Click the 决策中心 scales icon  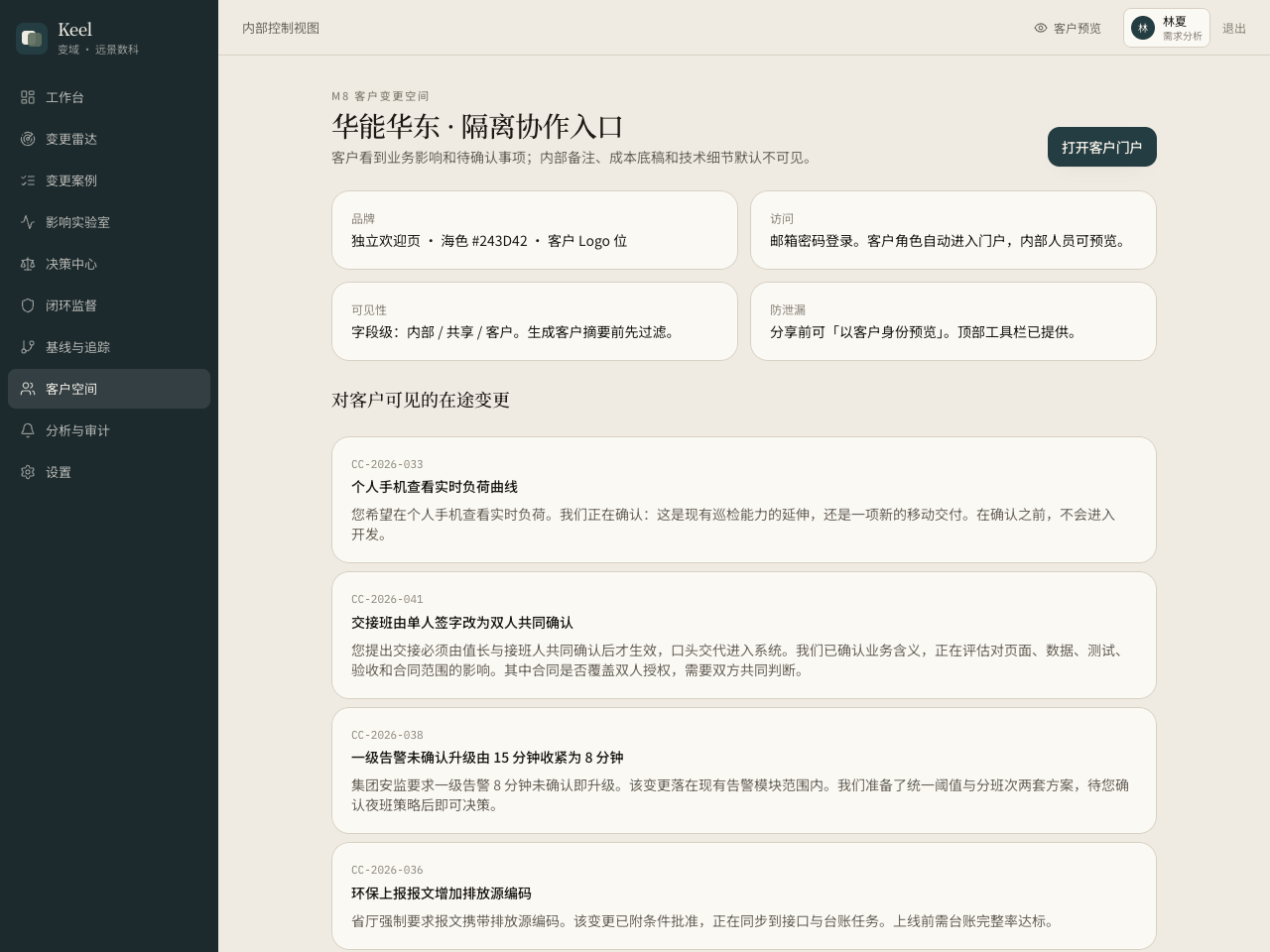(x=28, y=264)
